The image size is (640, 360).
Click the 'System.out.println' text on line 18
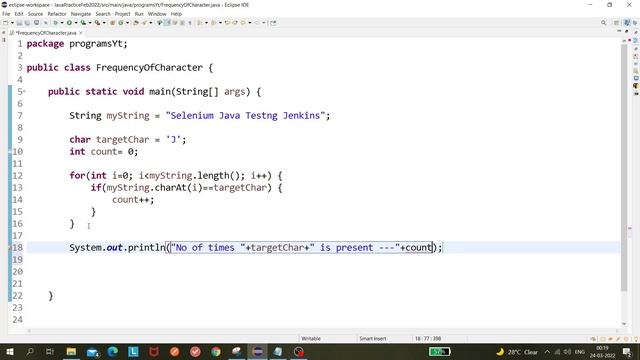click(117, 247)
